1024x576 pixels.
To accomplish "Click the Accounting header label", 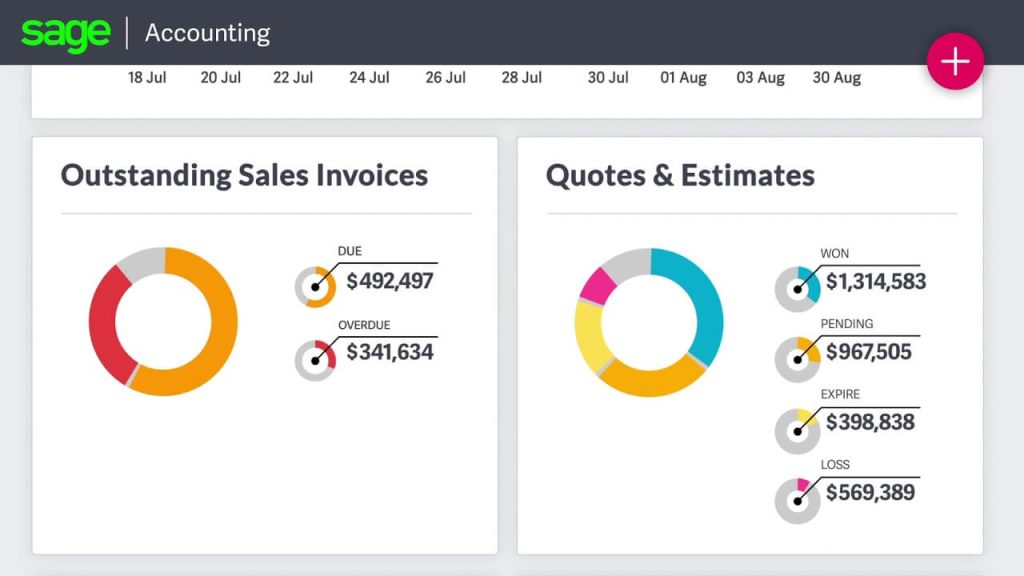I will (x=208, y=33).
